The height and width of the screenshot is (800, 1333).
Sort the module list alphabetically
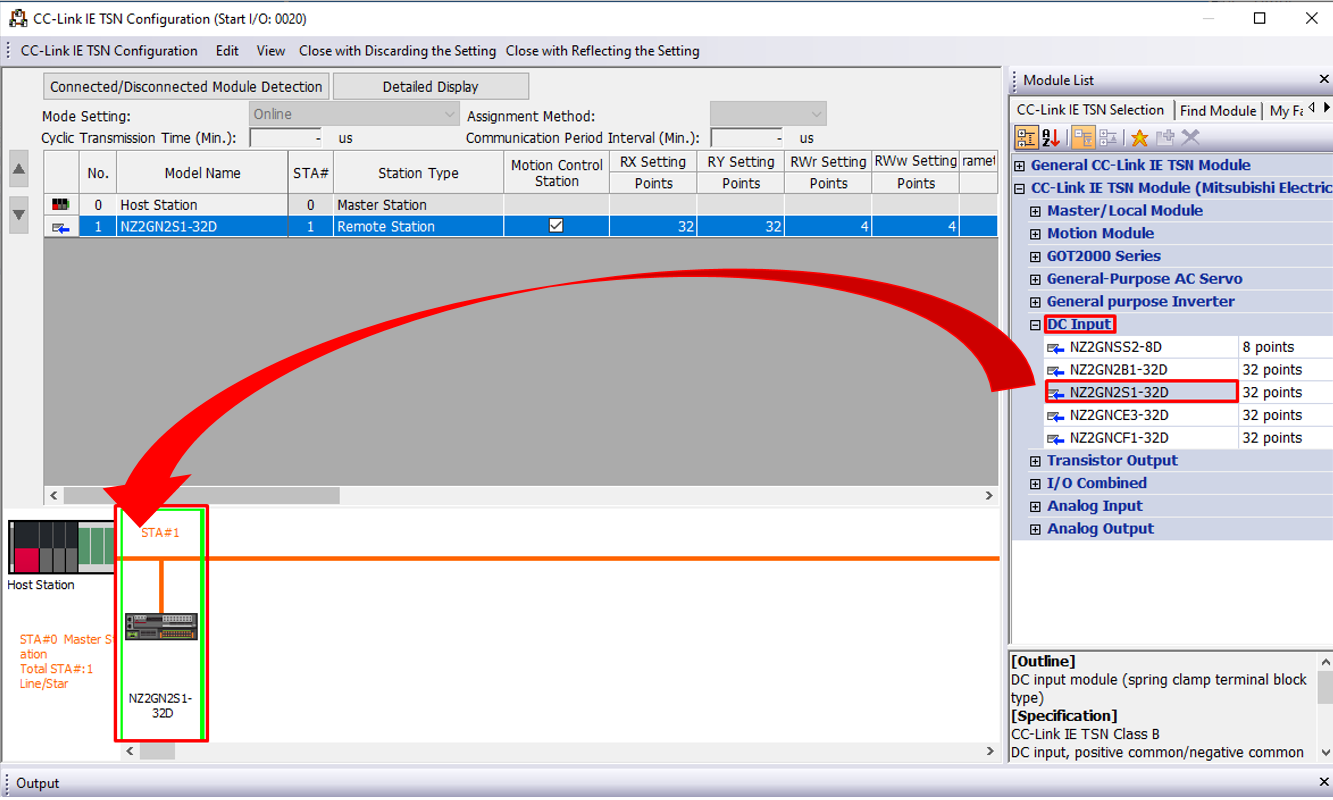[x=1051, y=138]
